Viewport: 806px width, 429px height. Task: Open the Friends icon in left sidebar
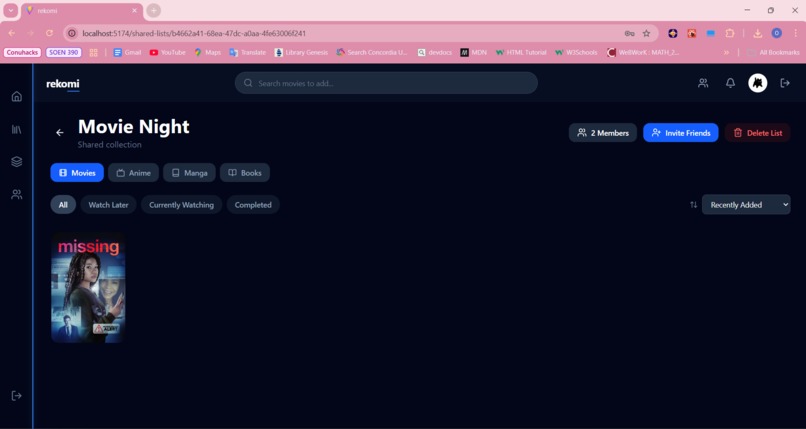pos(16,195)
